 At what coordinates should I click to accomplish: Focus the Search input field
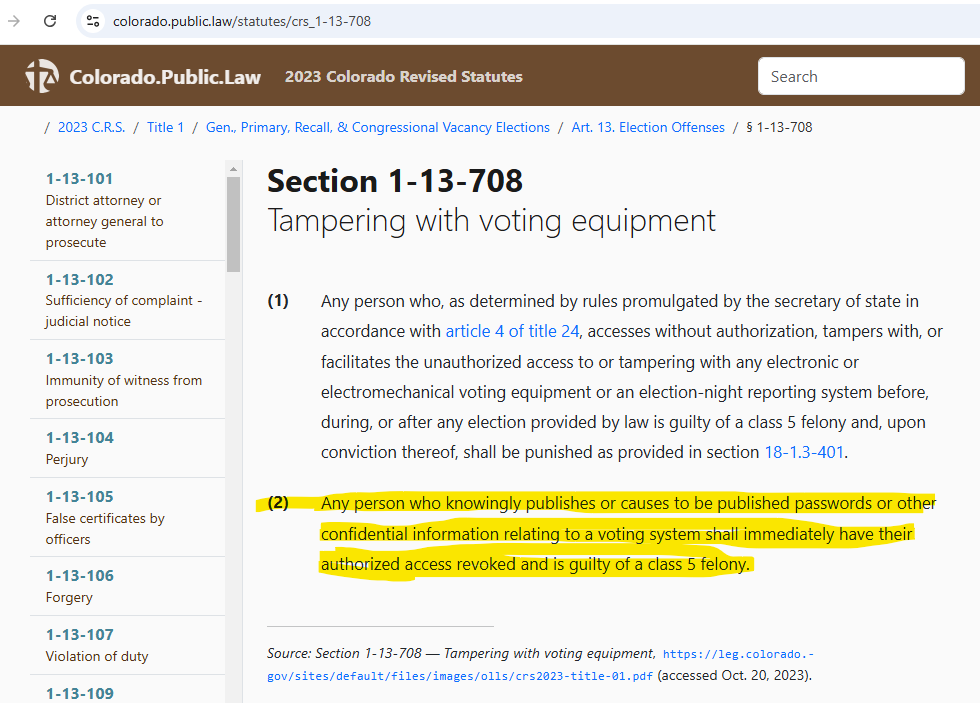click(861, 76)
